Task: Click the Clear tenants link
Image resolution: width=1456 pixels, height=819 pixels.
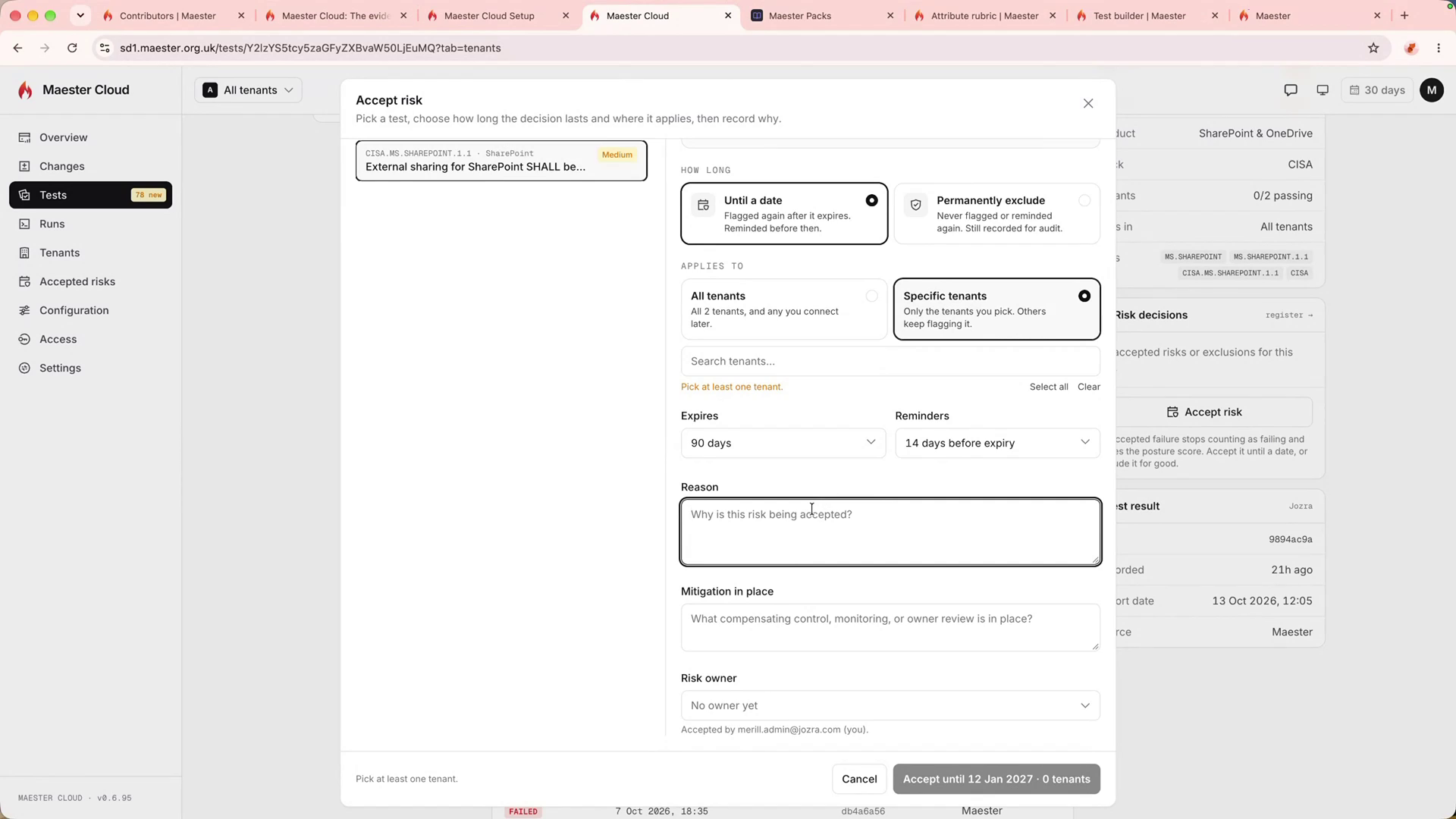Action: (1089, 387)
